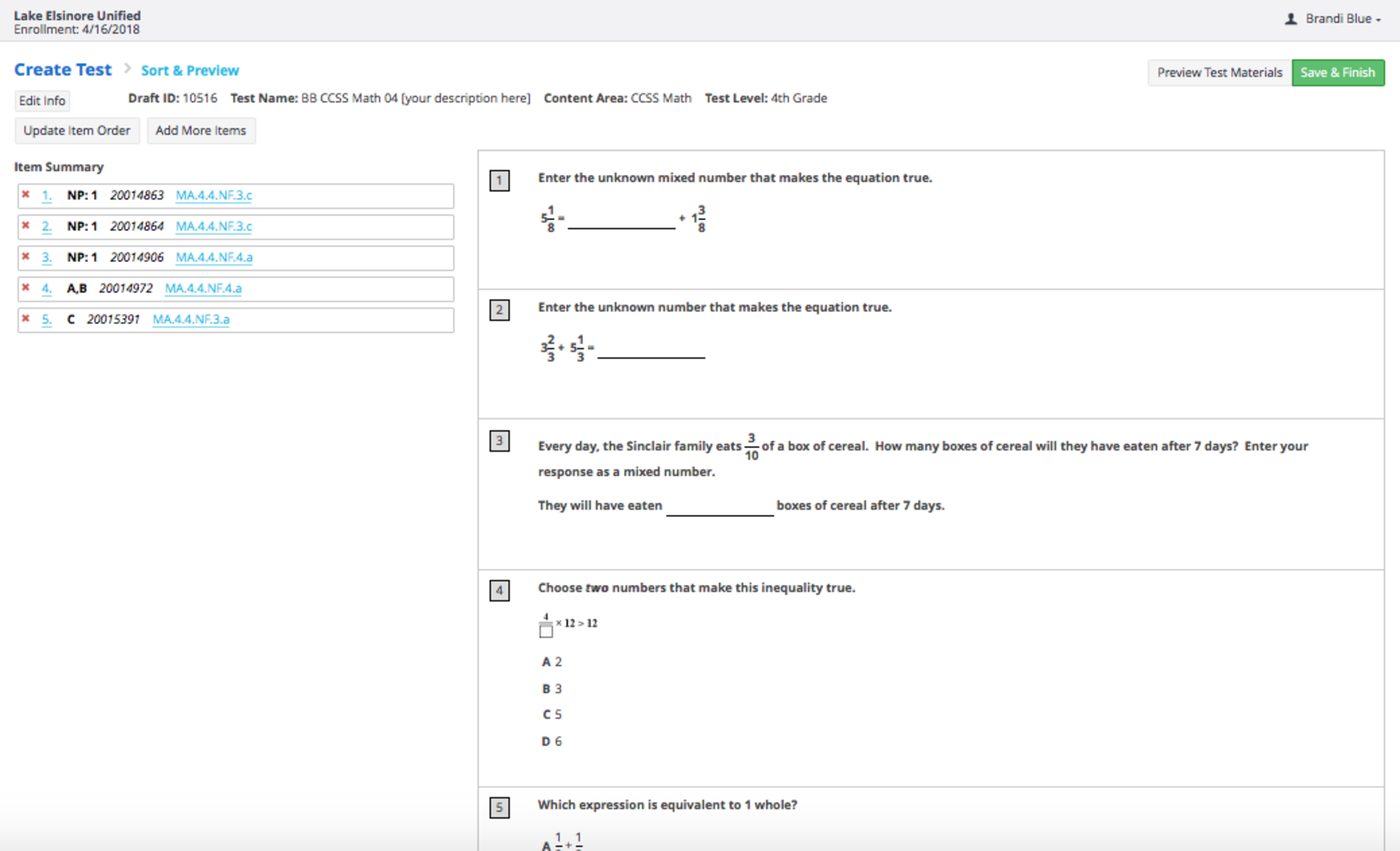Screen dimensions: 1400x851
Task: Remove item 4 with the X icon
Action: pyautogui.click(x=26, y=288)
